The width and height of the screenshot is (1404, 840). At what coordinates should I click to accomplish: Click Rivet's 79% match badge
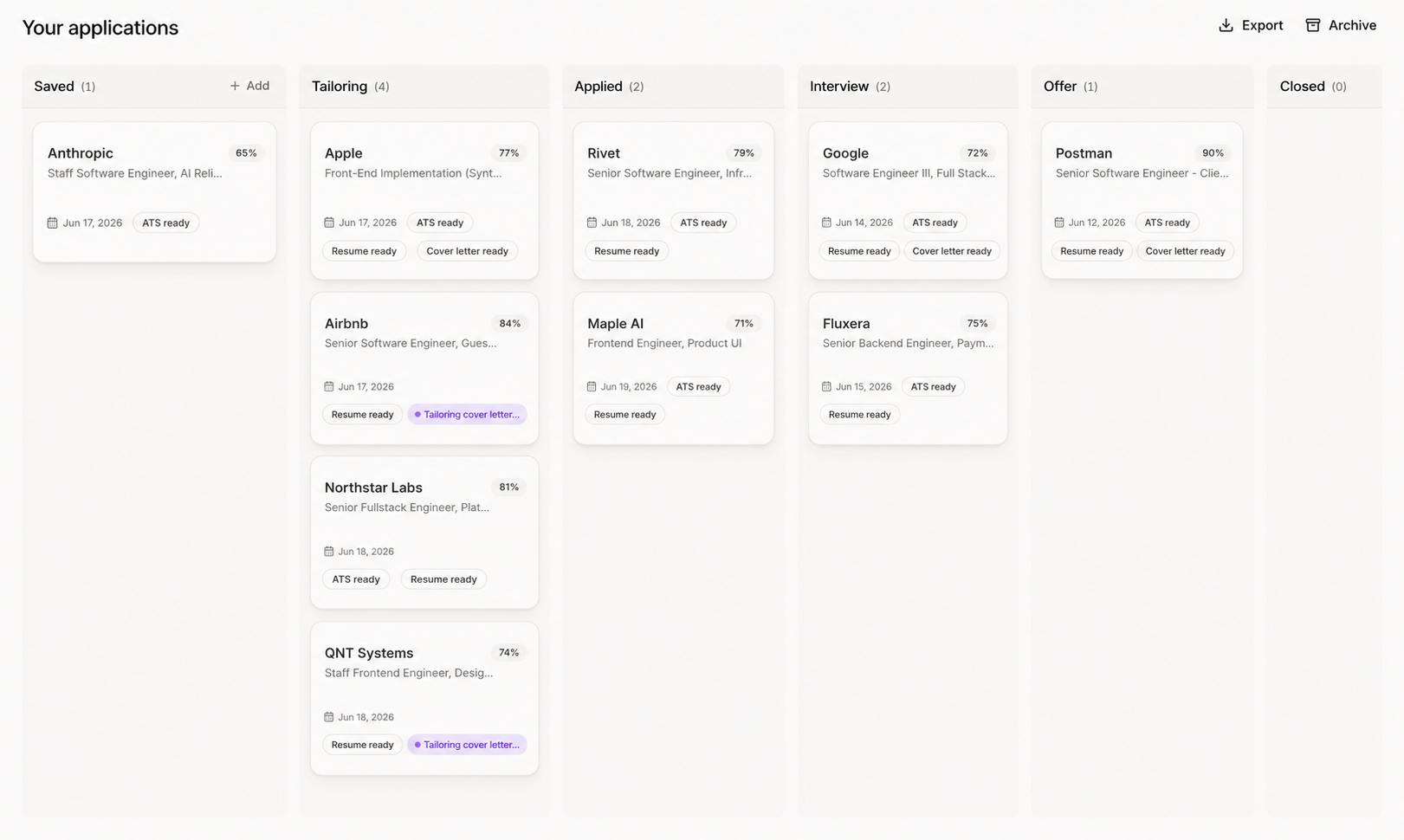click(744, 153)
